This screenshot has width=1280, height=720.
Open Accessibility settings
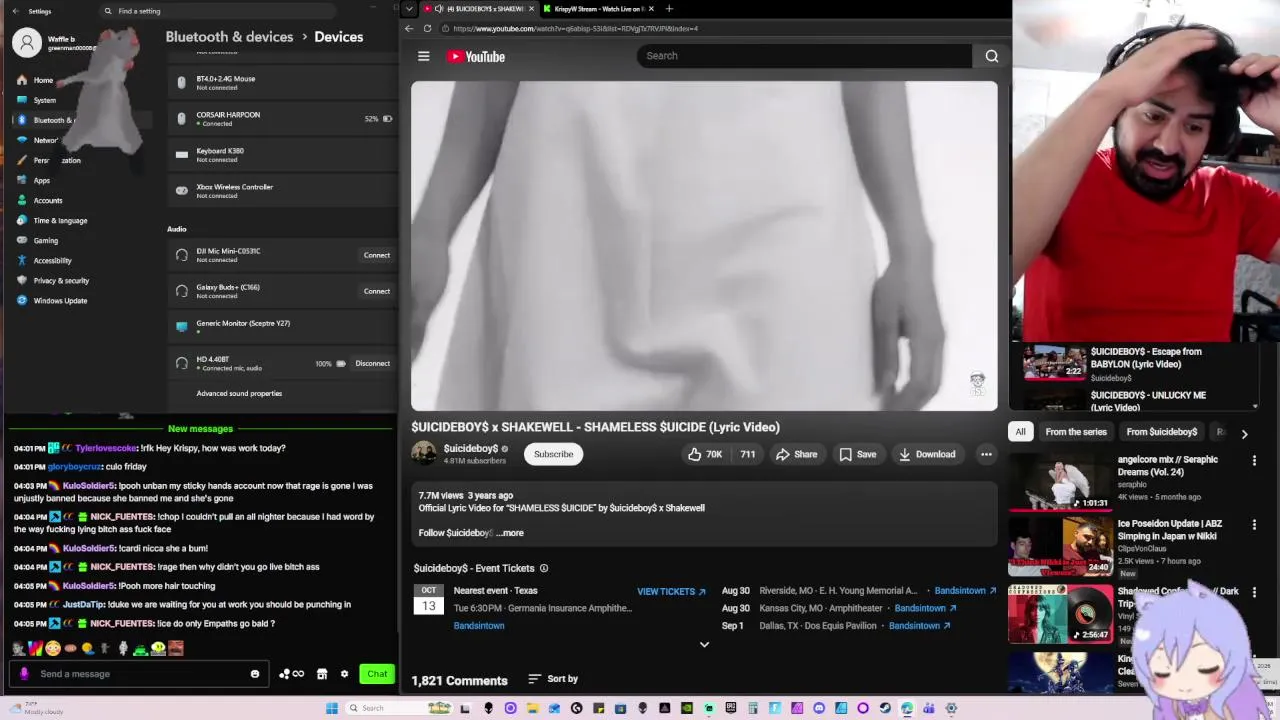pos(52,260)
